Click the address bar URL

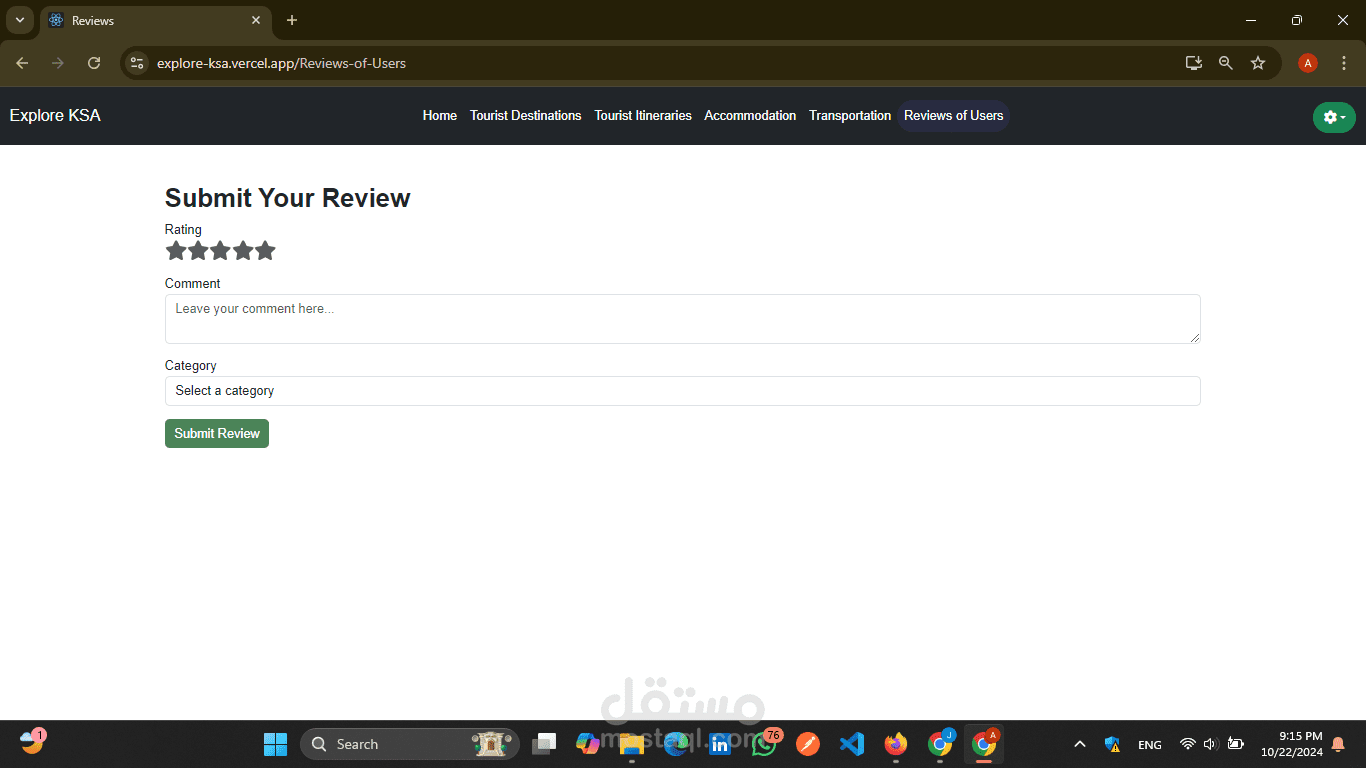tap(281, 63)
